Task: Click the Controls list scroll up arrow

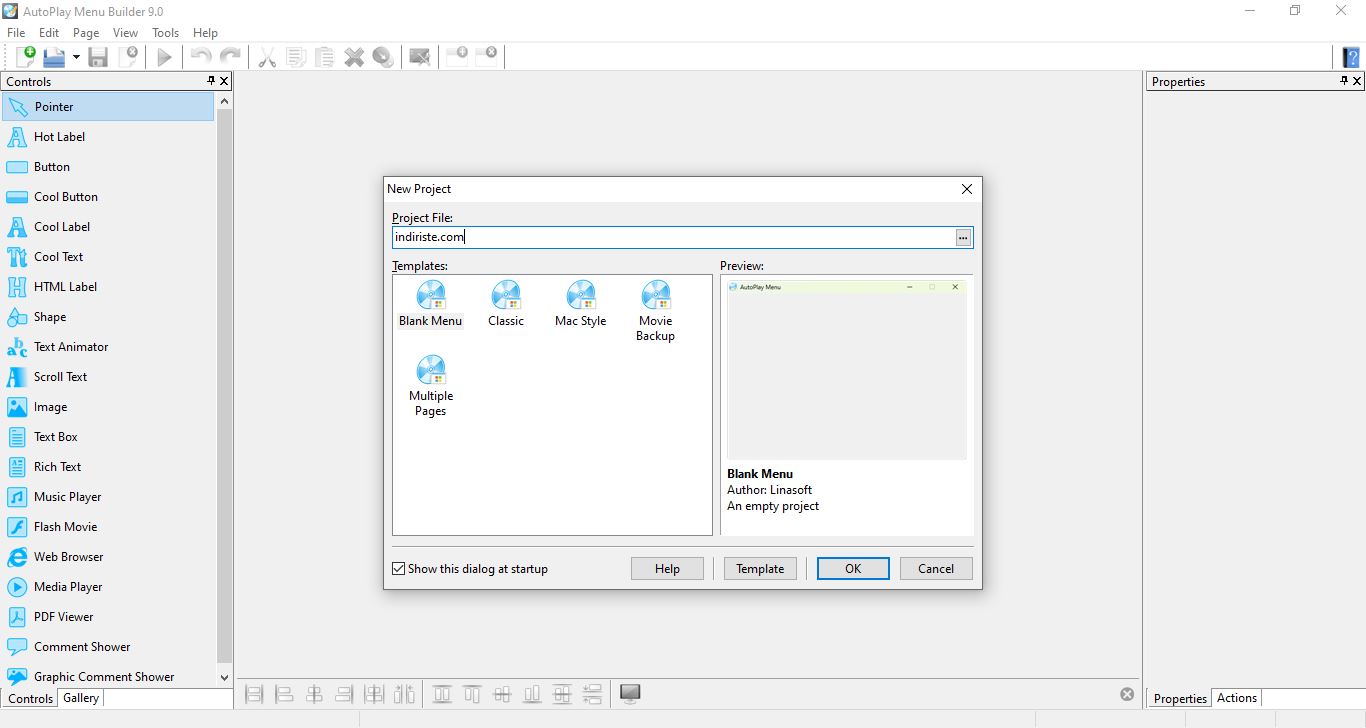Action: [224, 101]
